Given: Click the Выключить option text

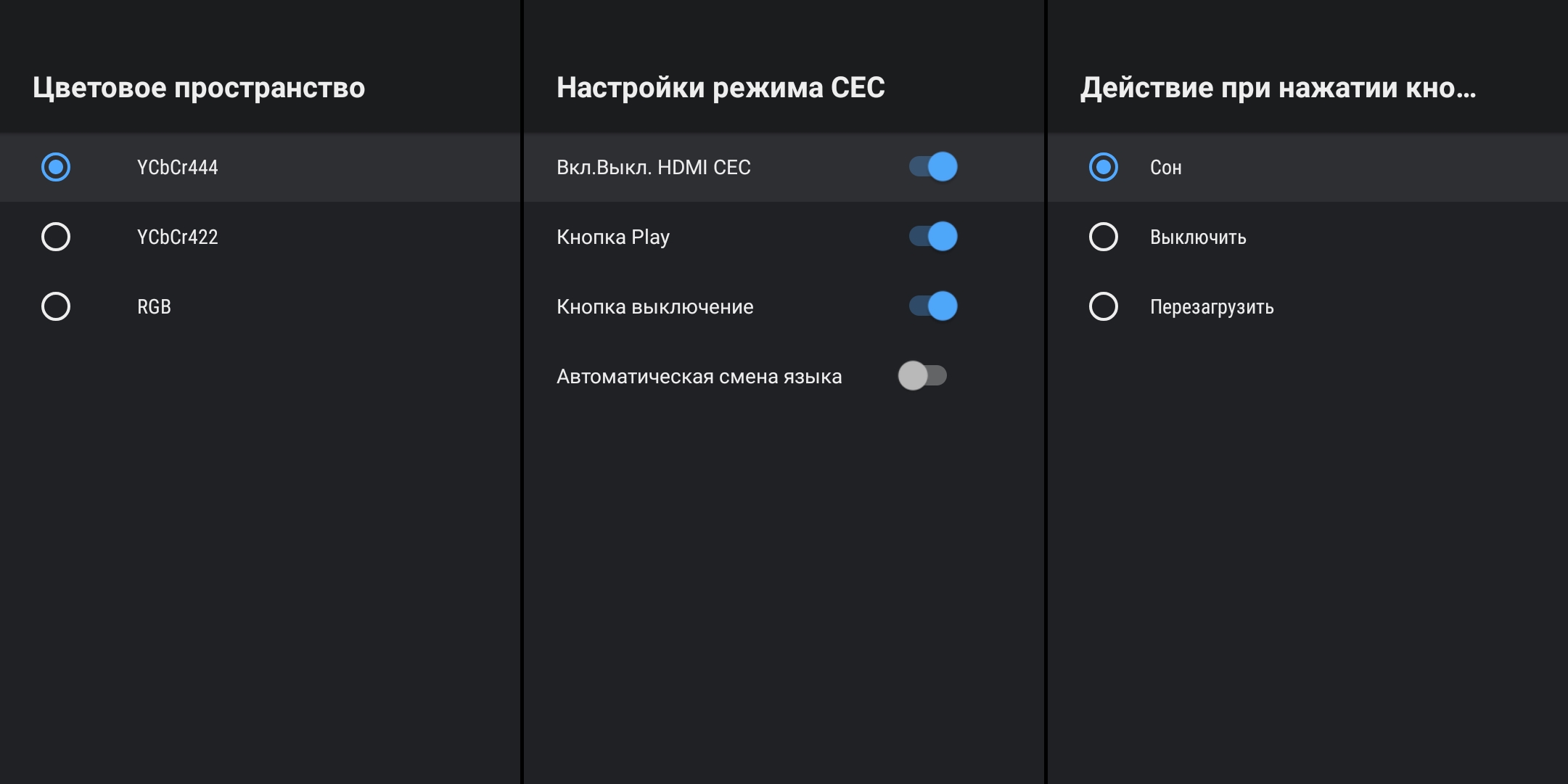Looking at the screenshot, I should click(1198, 237).
